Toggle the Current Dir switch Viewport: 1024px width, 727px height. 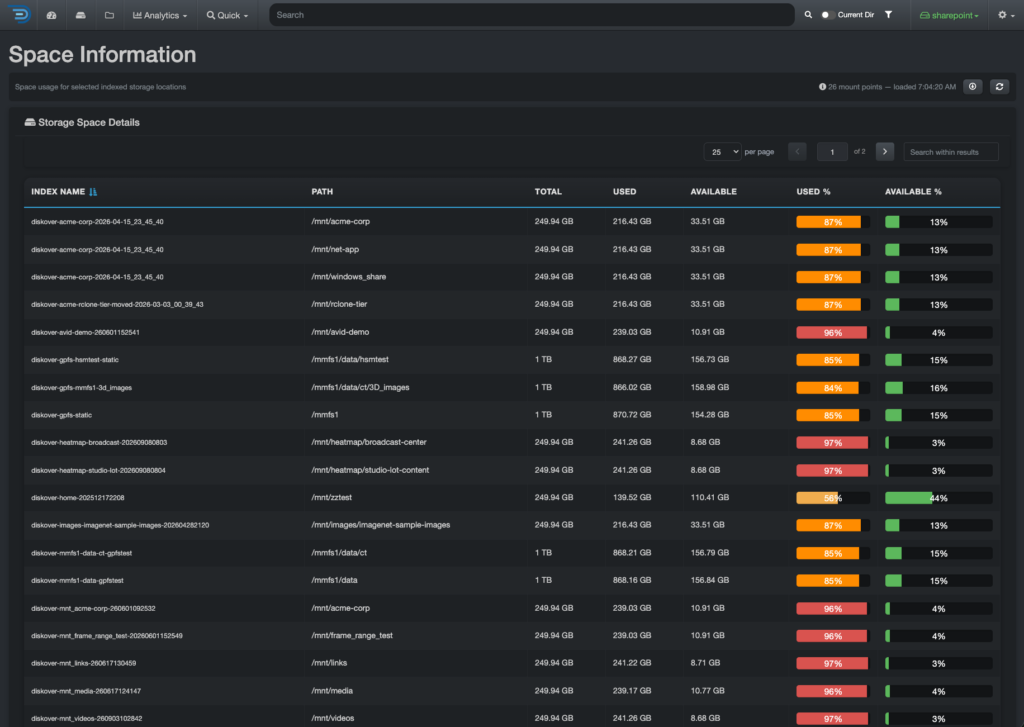click(827, 14)
